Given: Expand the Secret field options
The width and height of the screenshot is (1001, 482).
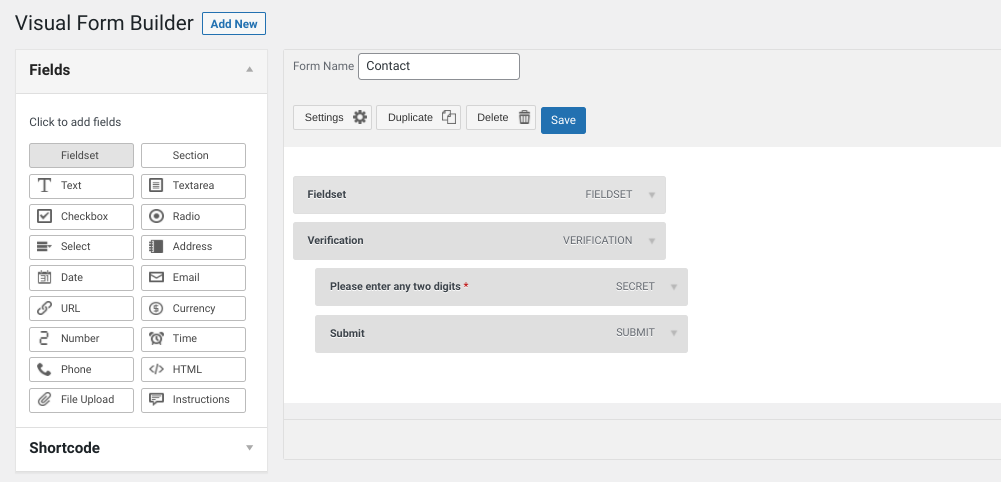Looking at the screenshot, I should click(674, 287).
